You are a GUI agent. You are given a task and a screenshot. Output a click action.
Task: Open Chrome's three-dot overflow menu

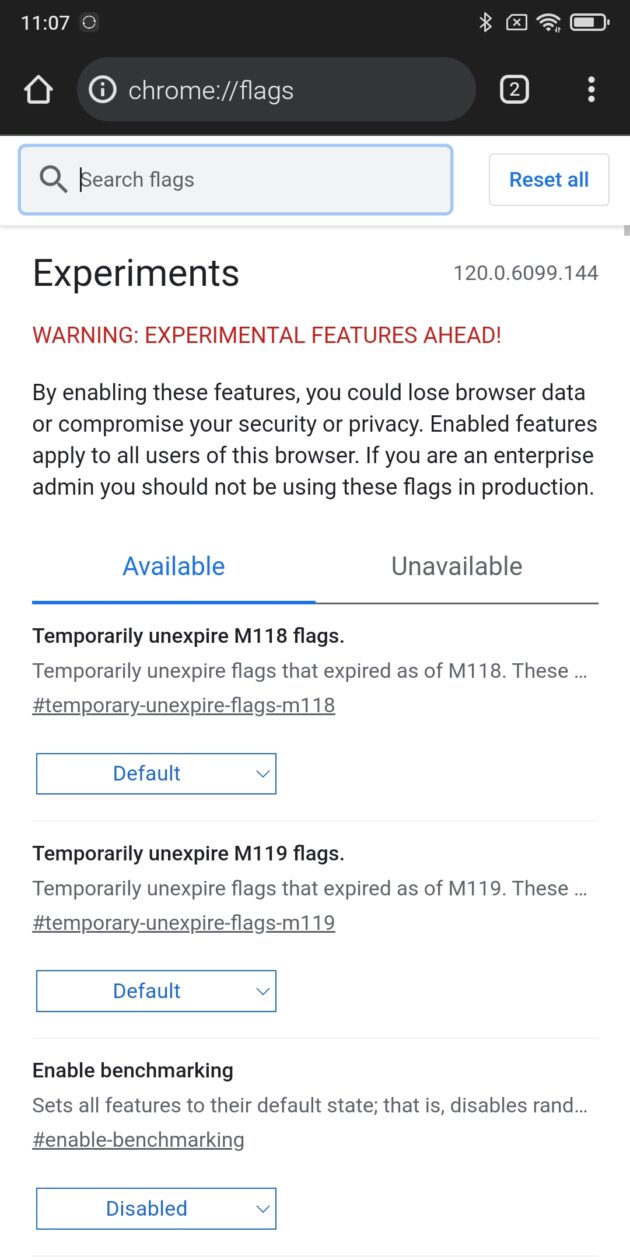[x=591, y=90]
